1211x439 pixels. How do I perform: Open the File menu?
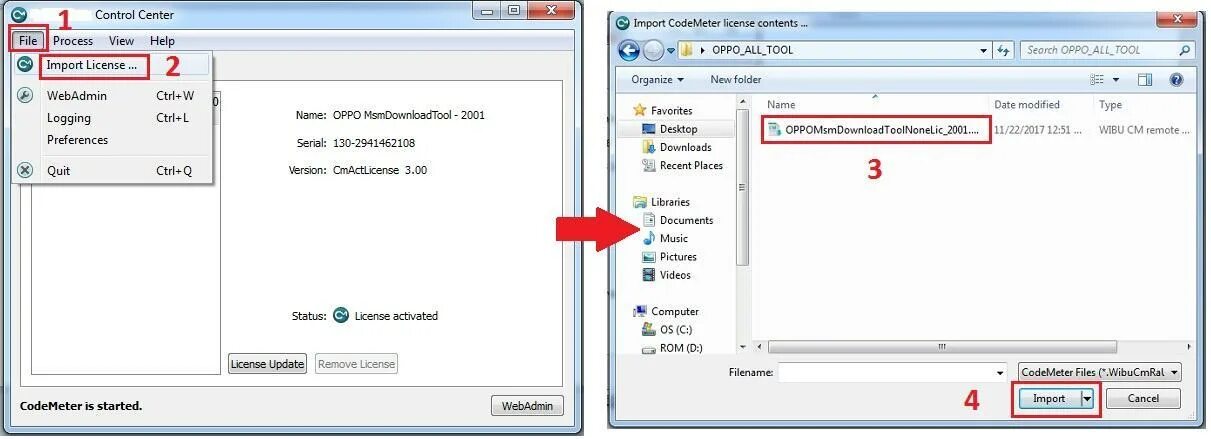[x=28, y=41]
